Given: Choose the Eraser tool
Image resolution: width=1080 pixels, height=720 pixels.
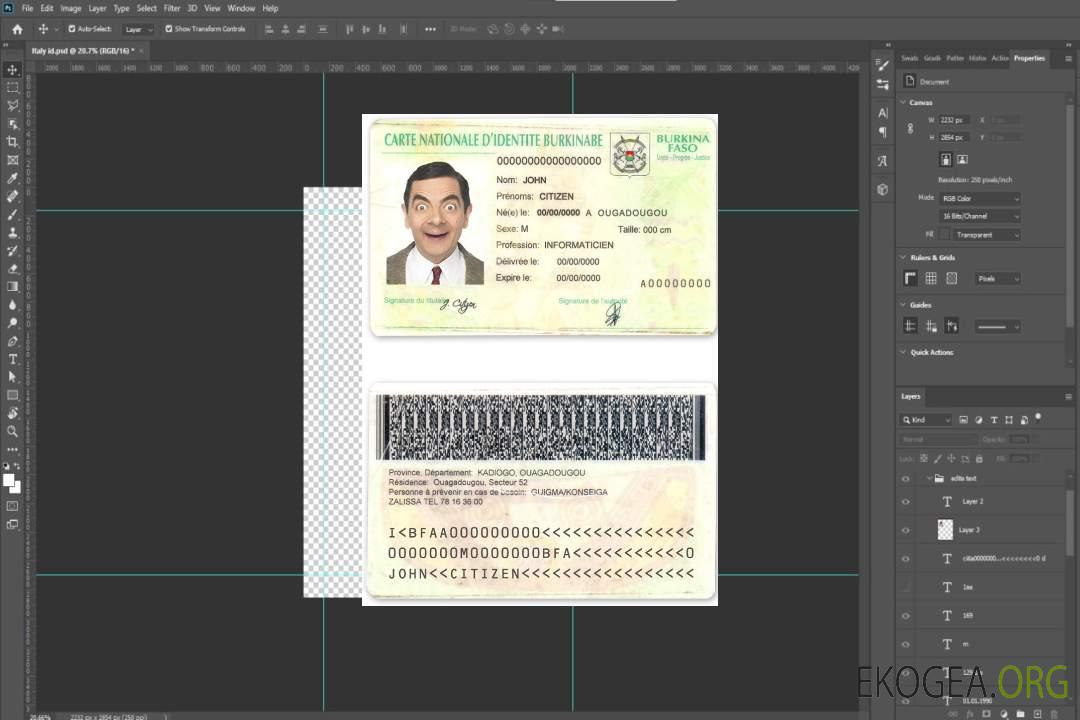Looking at the screenshot, I should point(13,268).
